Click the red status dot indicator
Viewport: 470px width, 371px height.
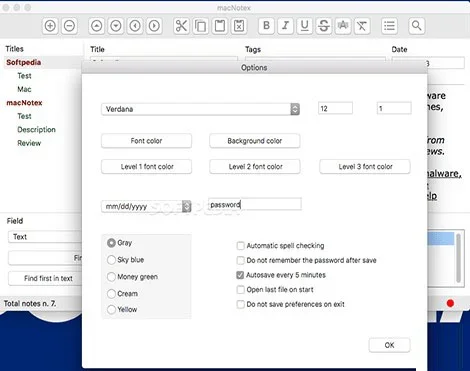(450, 303)
